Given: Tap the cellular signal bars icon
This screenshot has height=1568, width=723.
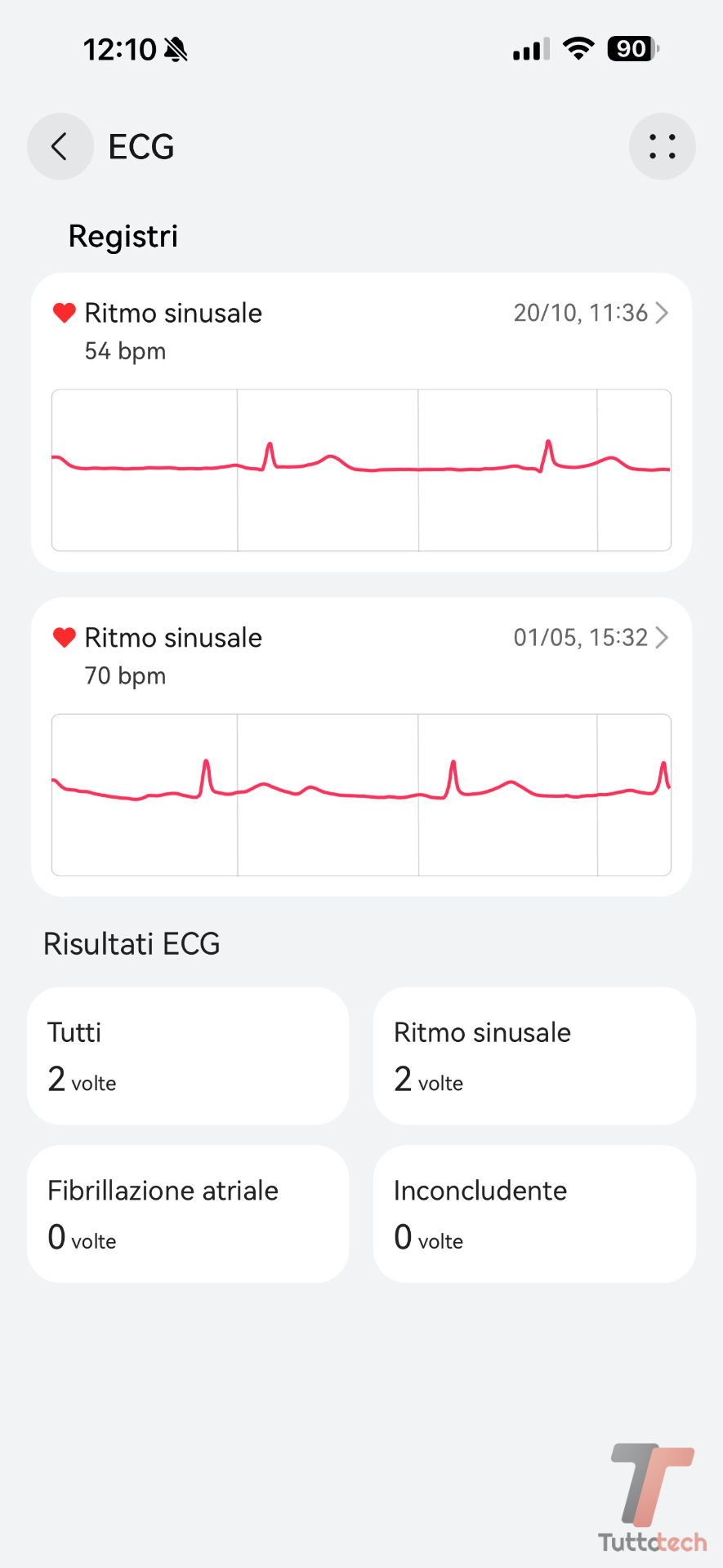Looking at the screenshot, I should click(531, 50).
